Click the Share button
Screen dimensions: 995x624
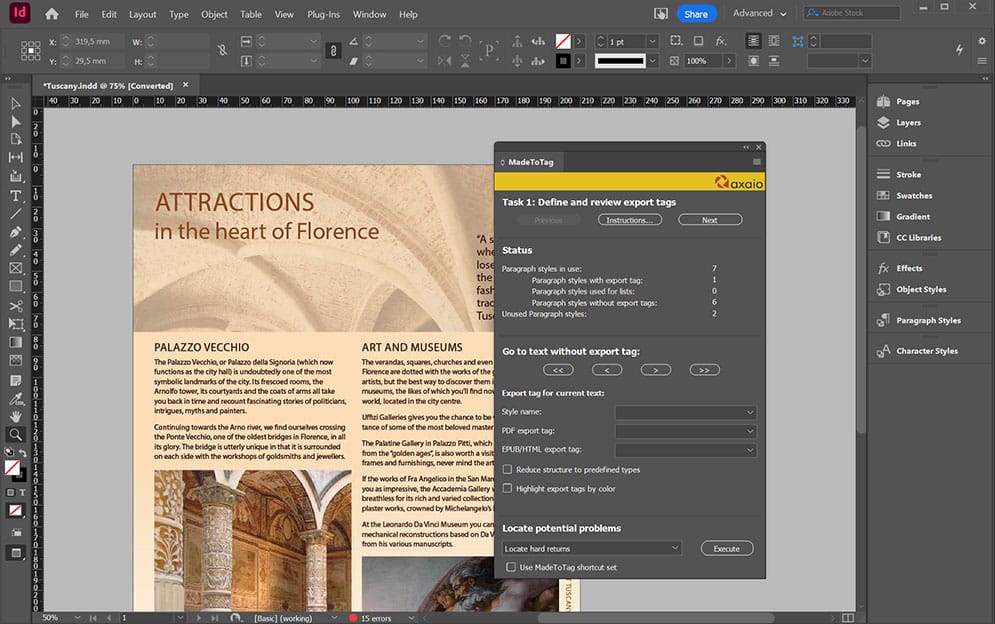695,14
